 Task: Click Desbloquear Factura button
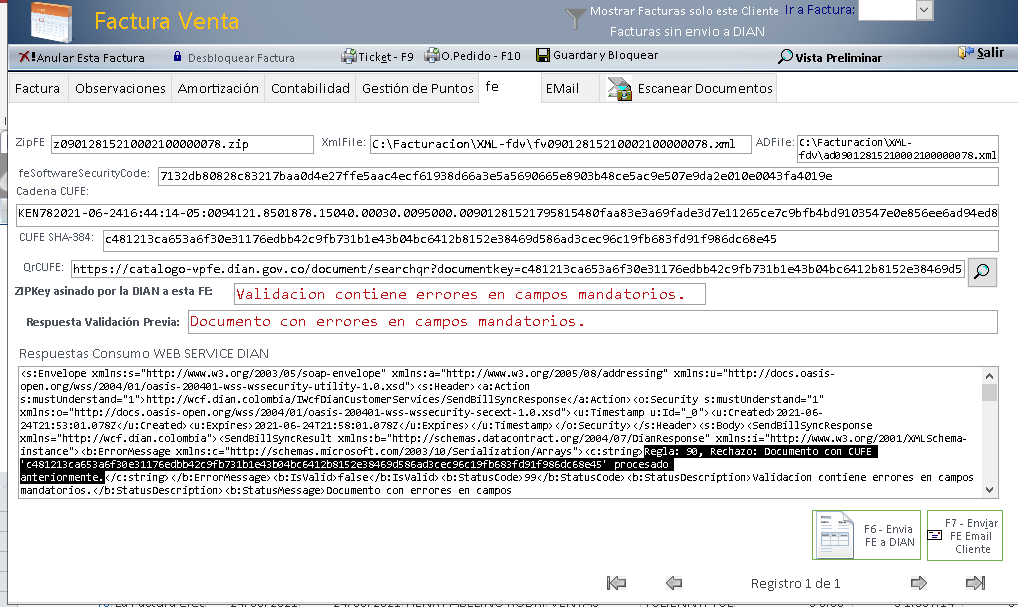click(234, 57)
